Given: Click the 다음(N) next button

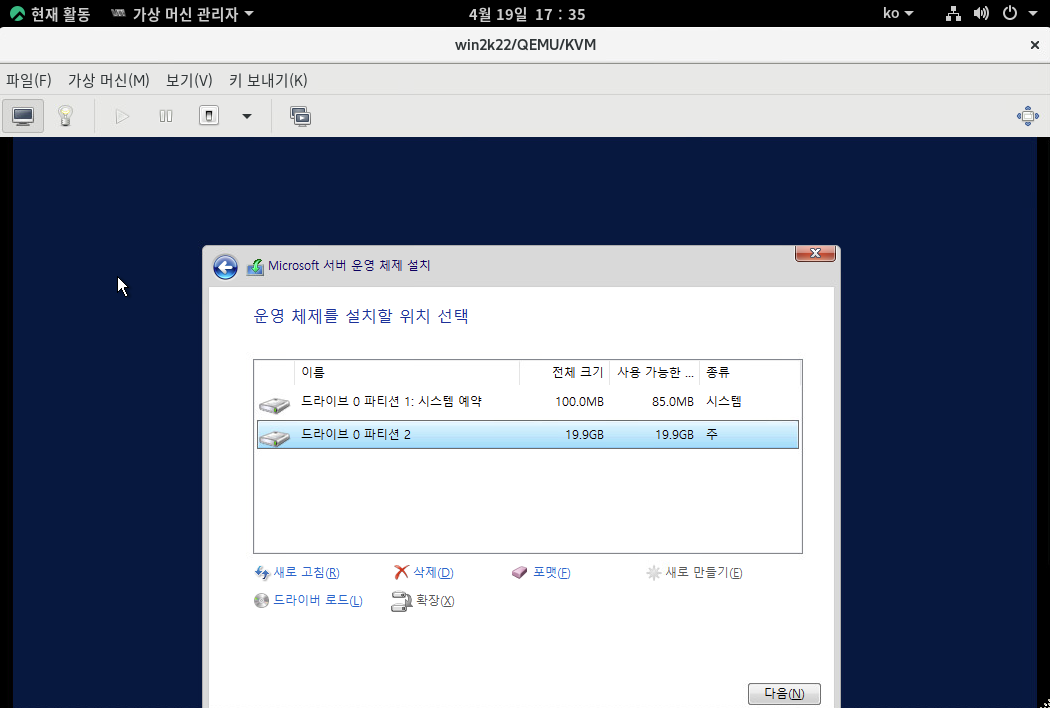Looking at the screenshot, I should point(783,694).
